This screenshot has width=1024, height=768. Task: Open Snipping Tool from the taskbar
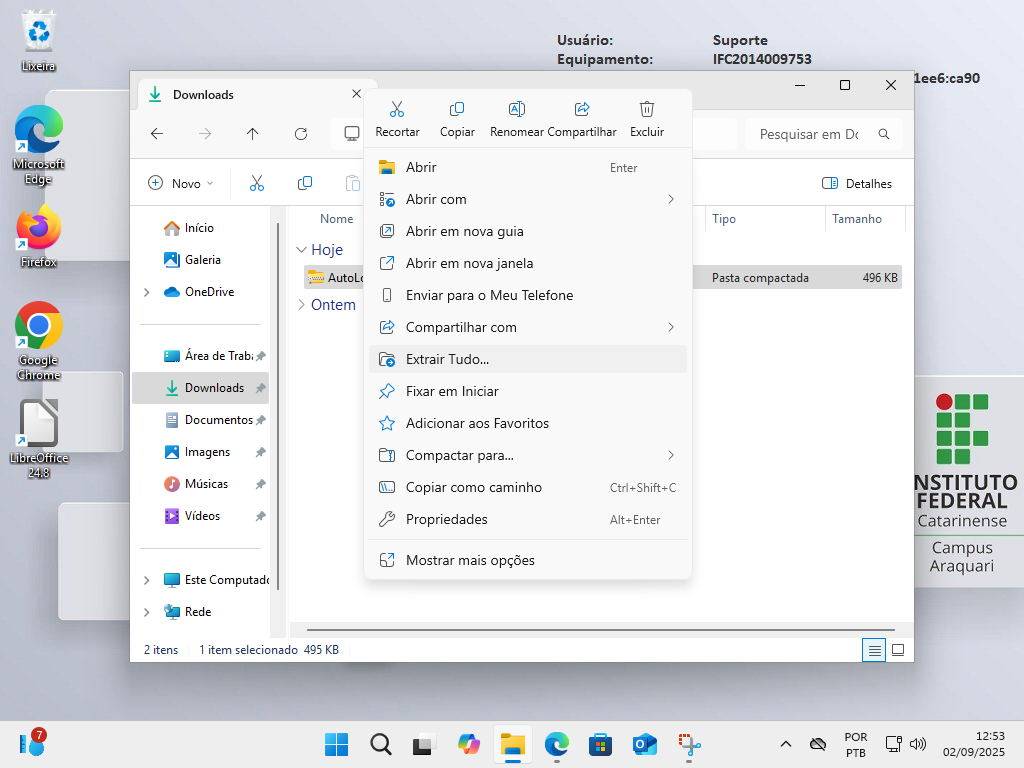point(689,744)
